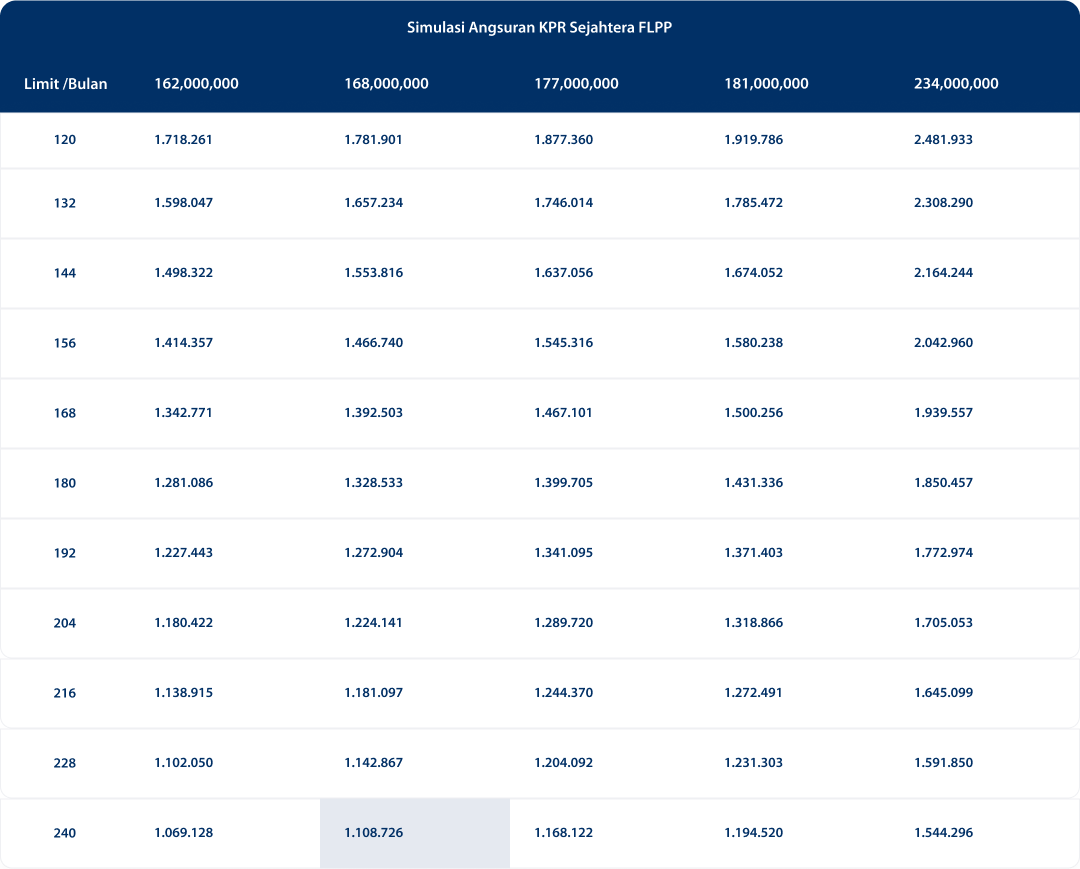Select installment value 1.718.261
This screenshot has height=869, width=1080.
coord(183,140)
